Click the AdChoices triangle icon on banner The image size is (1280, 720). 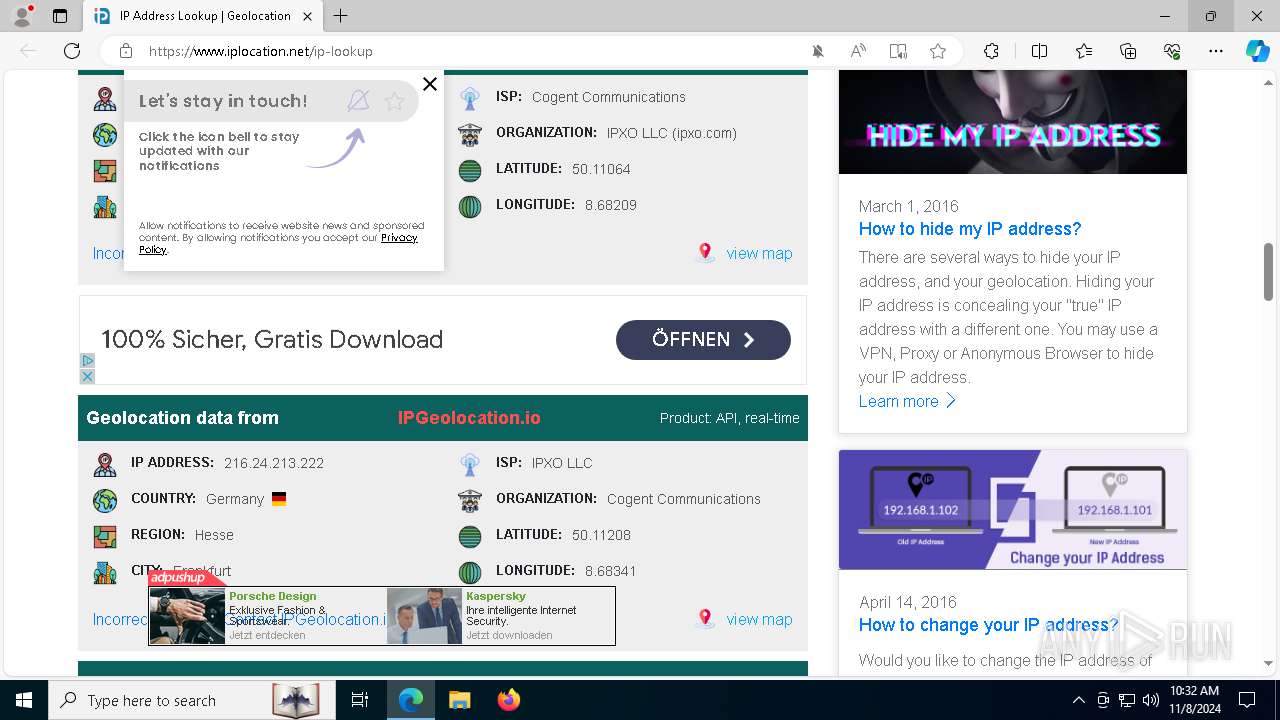pos(87,361)
